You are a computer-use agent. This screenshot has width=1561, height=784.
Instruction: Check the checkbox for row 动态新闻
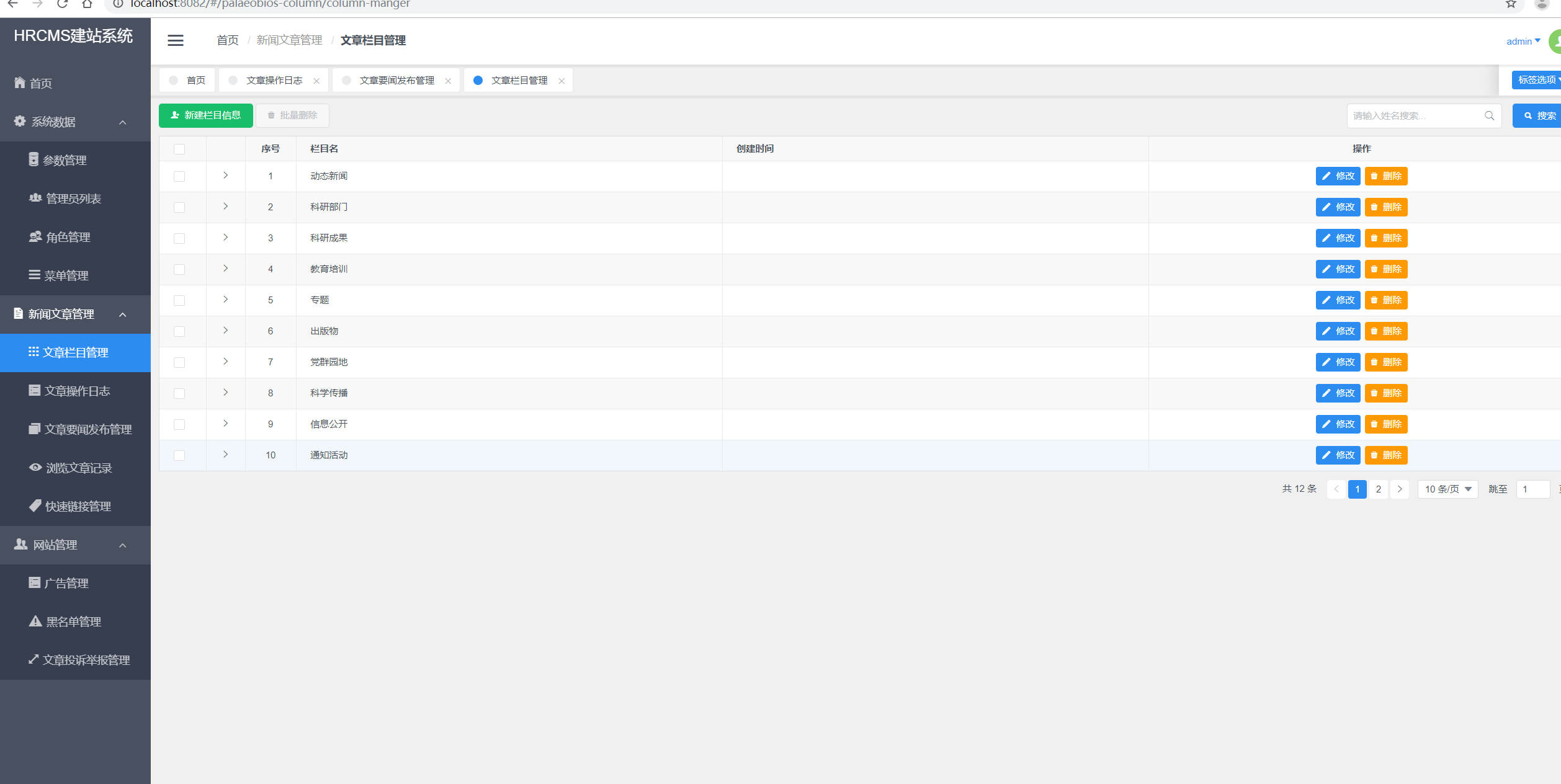[x=179, y=176]
